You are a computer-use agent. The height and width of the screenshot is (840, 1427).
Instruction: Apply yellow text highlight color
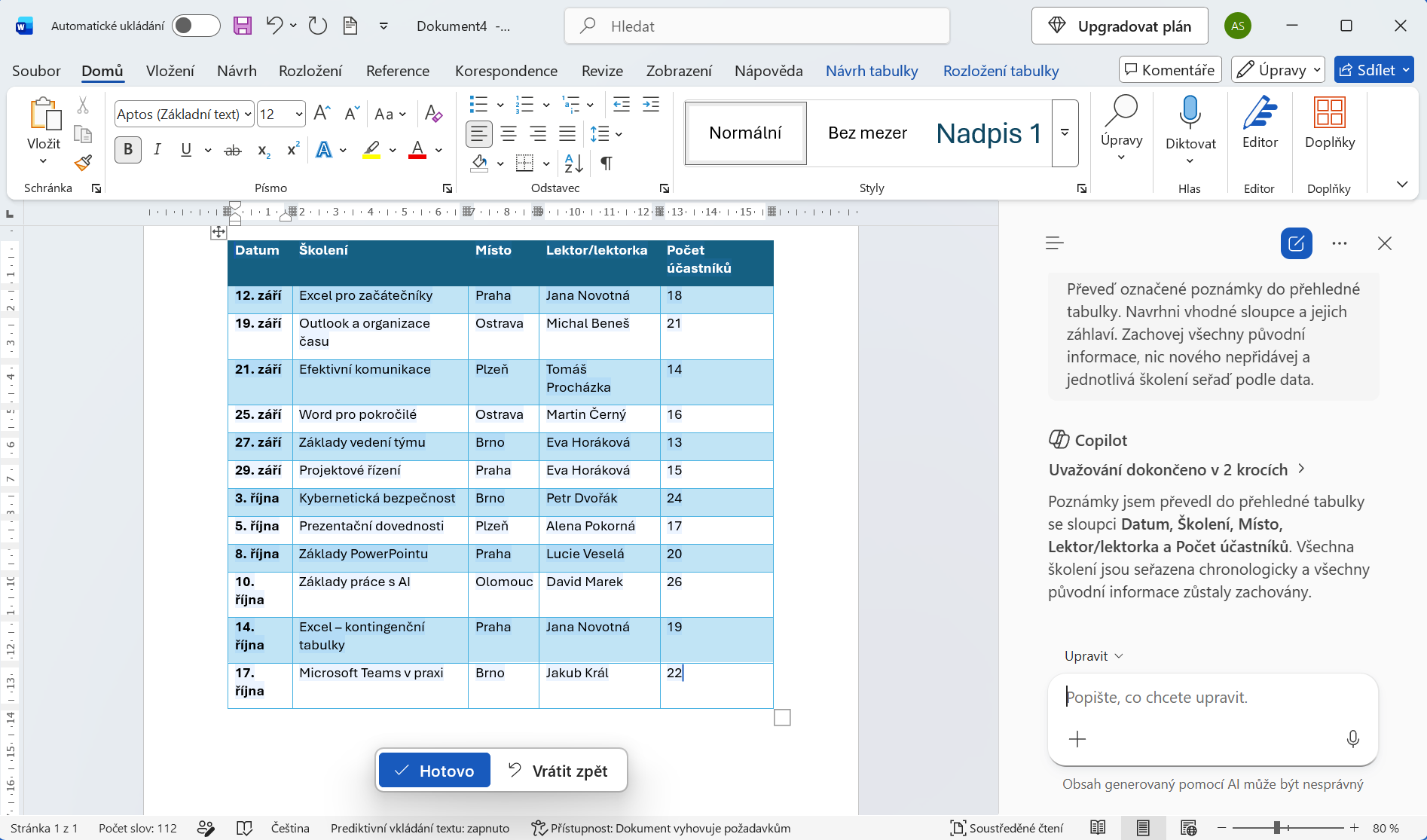pos(372,150)
